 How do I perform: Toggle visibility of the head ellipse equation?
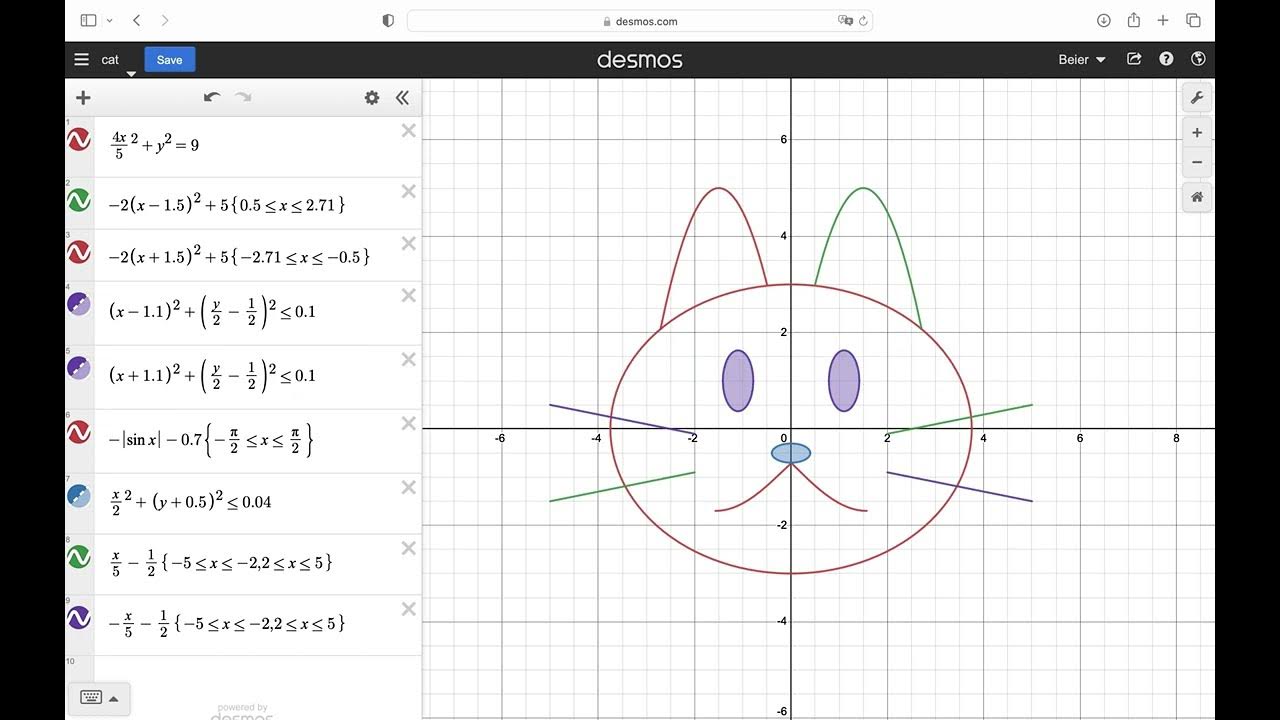click(79, 140)
